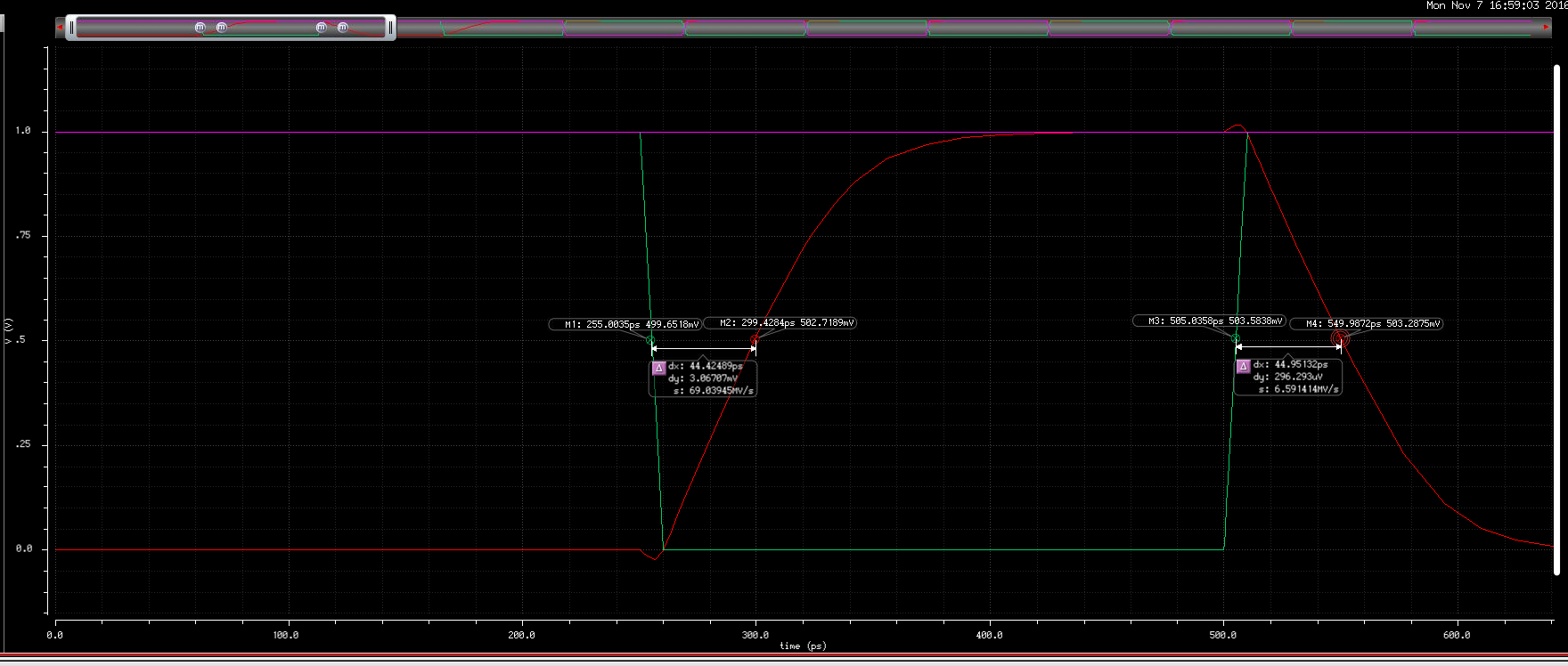The width and height of the screenshot is (1568, 666).
Task: Select the M4 label showing 549.9872ps
Action: click(1367, 324)
